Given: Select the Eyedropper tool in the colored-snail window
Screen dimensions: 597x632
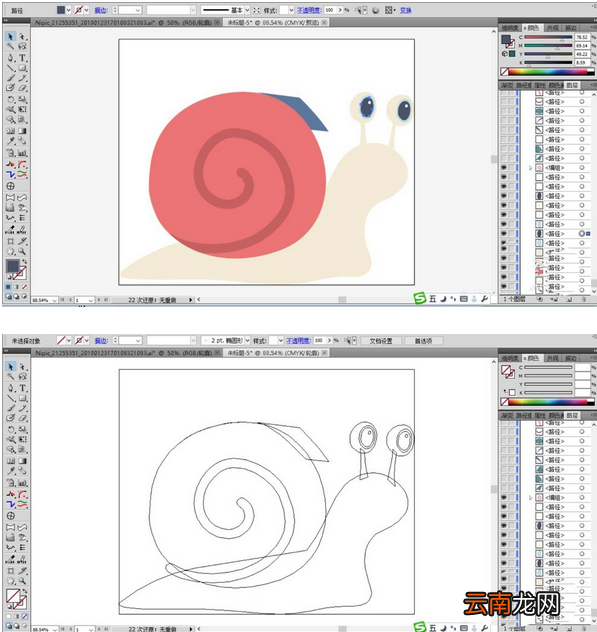Looking at the screenshot, I should coord(10,141).
